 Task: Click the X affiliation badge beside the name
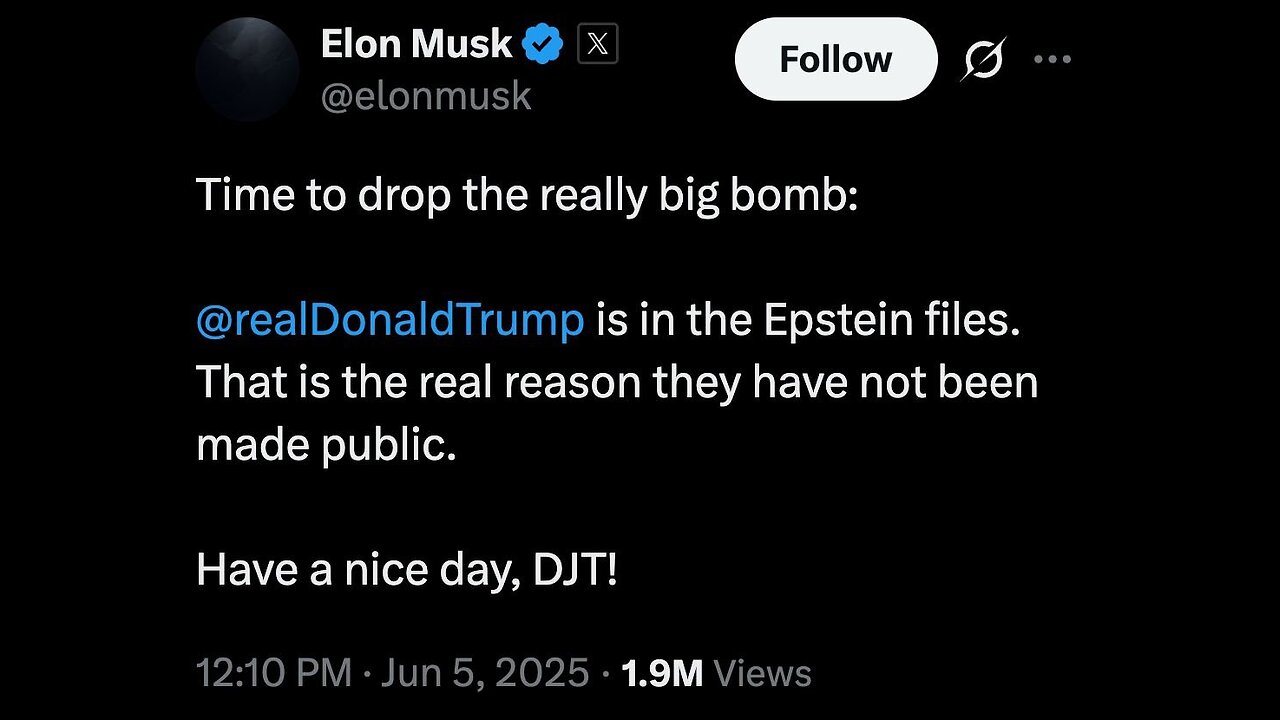point(597,45)
